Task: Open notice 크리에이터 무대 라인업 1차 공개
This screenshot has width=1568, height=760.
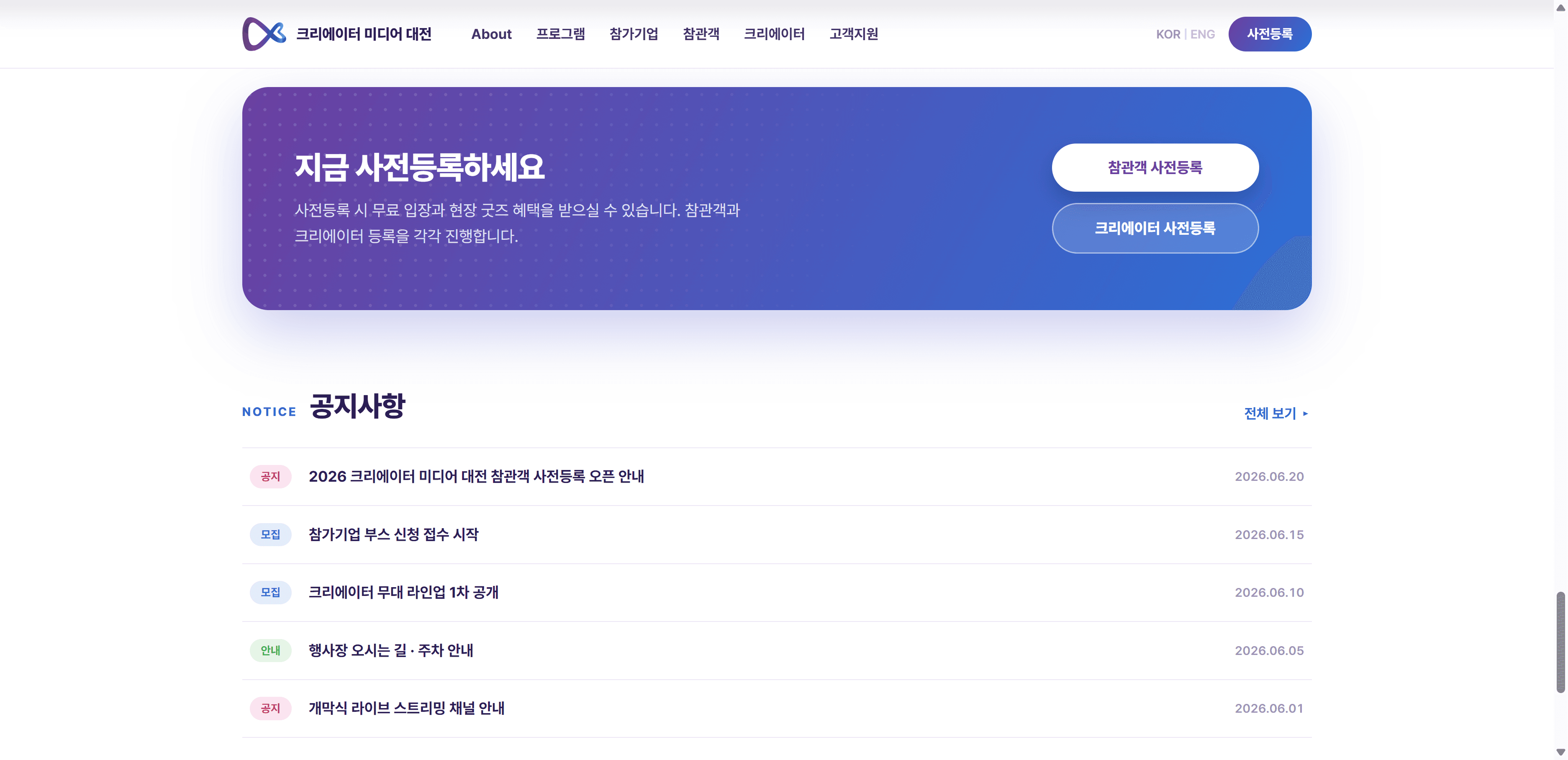Action: (x=777, y=593)
